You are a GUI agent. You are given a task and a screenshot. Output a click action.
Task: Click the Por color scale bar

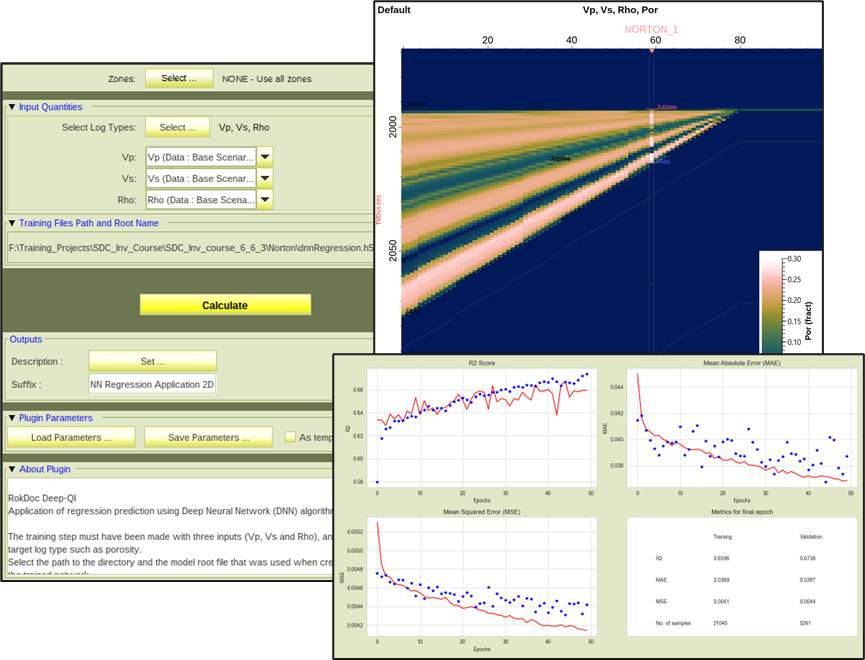click(774, 300)
